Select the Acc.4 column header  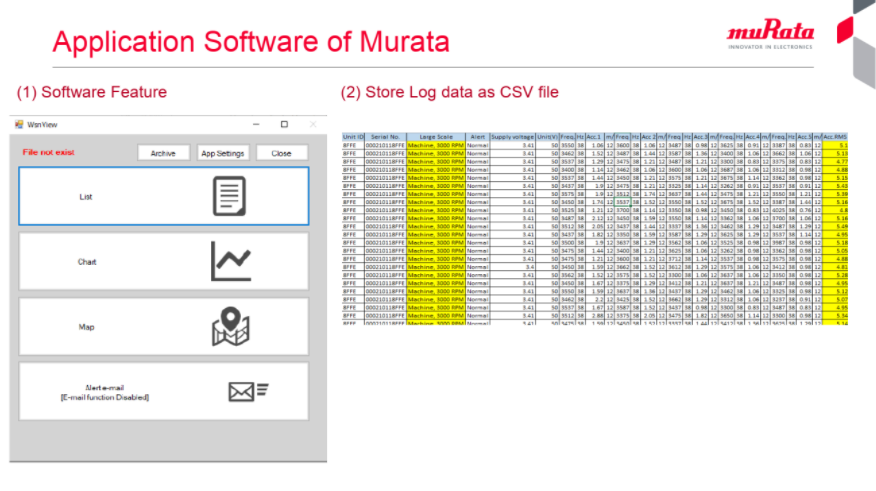click(753, 137)
